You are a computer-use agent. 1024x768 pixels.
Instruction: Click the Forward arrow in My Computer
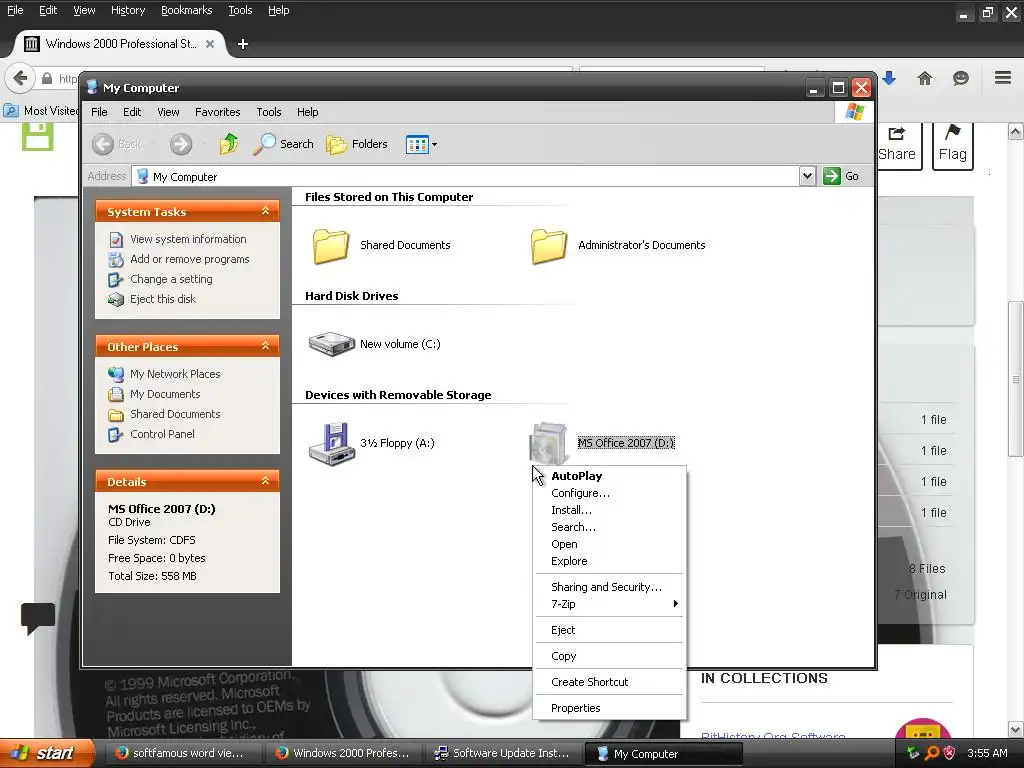pyautogui.click(x=181, y=144)
